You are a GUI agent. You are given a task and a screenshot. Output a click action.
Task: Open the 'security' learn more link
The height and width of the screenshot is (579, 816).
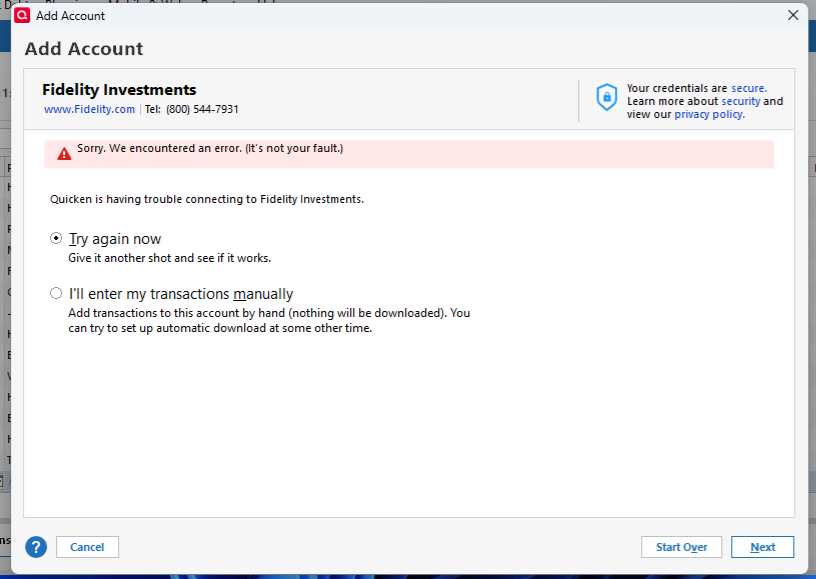(x=741, y=101)
